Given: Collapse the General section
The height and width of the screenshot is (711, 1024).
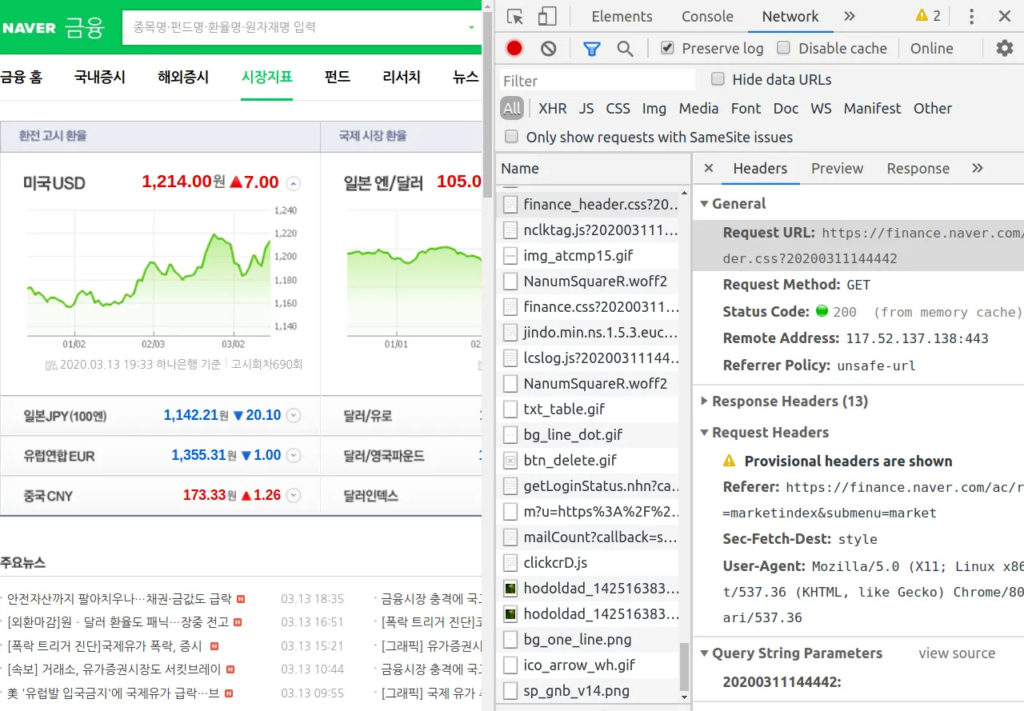Looking at the screenshot, I should pyautogui.click(x=704, y=204).
